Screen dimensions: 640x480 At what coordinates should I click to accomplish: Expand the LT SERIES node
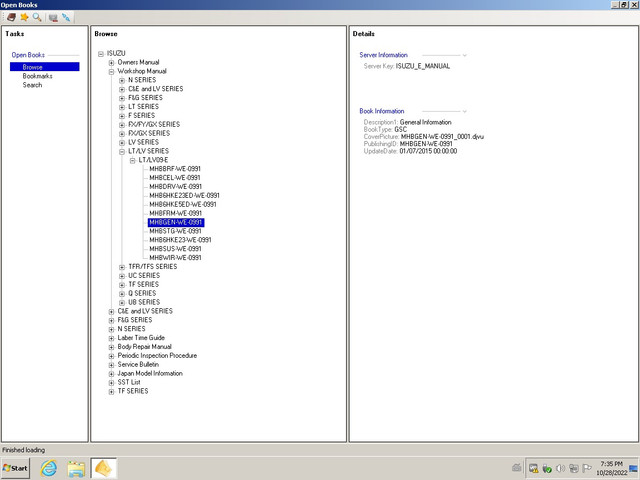122,107
